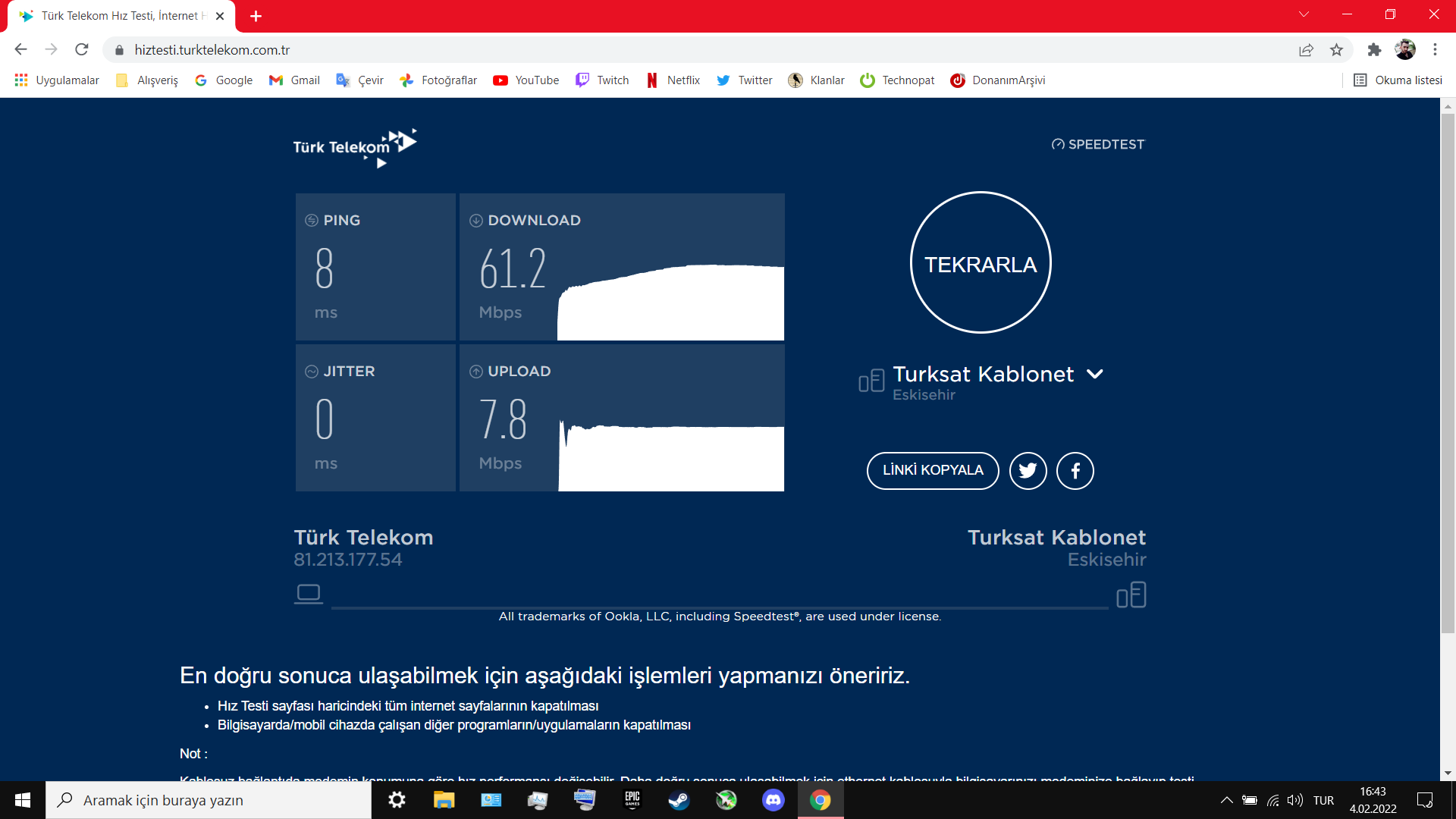Open Discord from the taskbar
This screenshot has height=819, width=1456.
point(773,800)
